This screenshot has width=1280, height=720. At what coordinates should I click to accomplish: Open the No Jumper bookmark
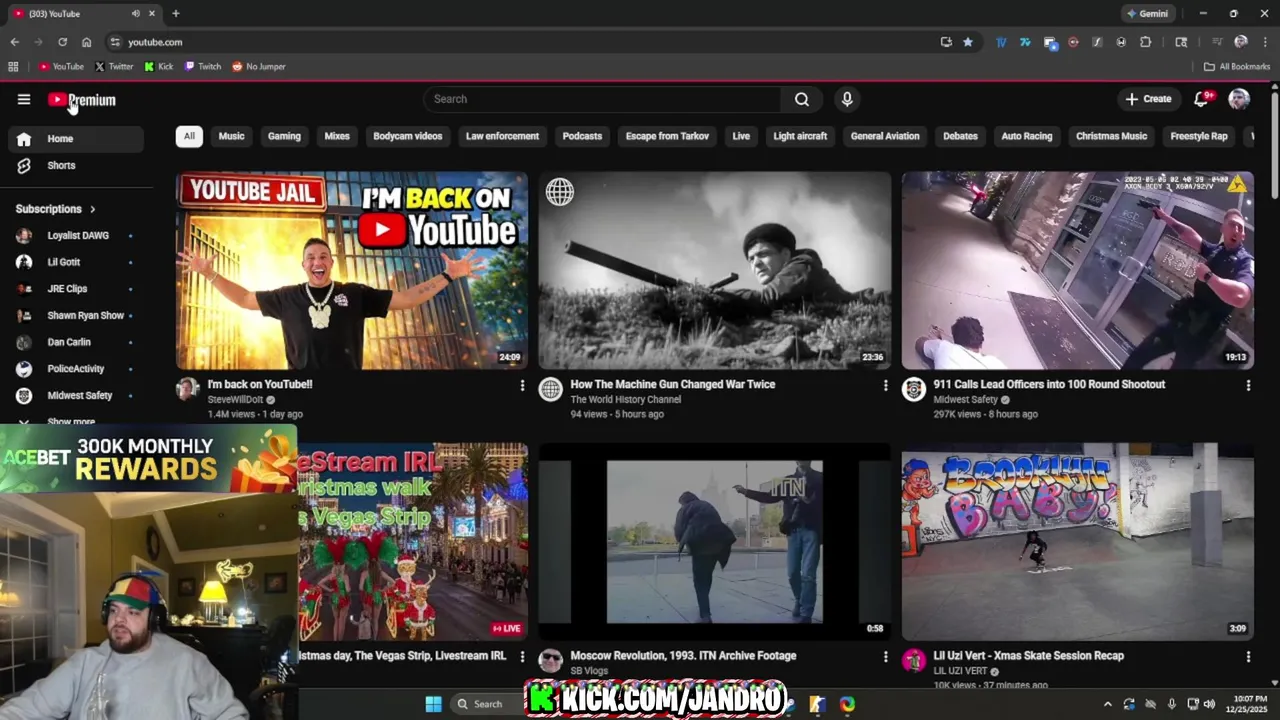coord(259,67)
